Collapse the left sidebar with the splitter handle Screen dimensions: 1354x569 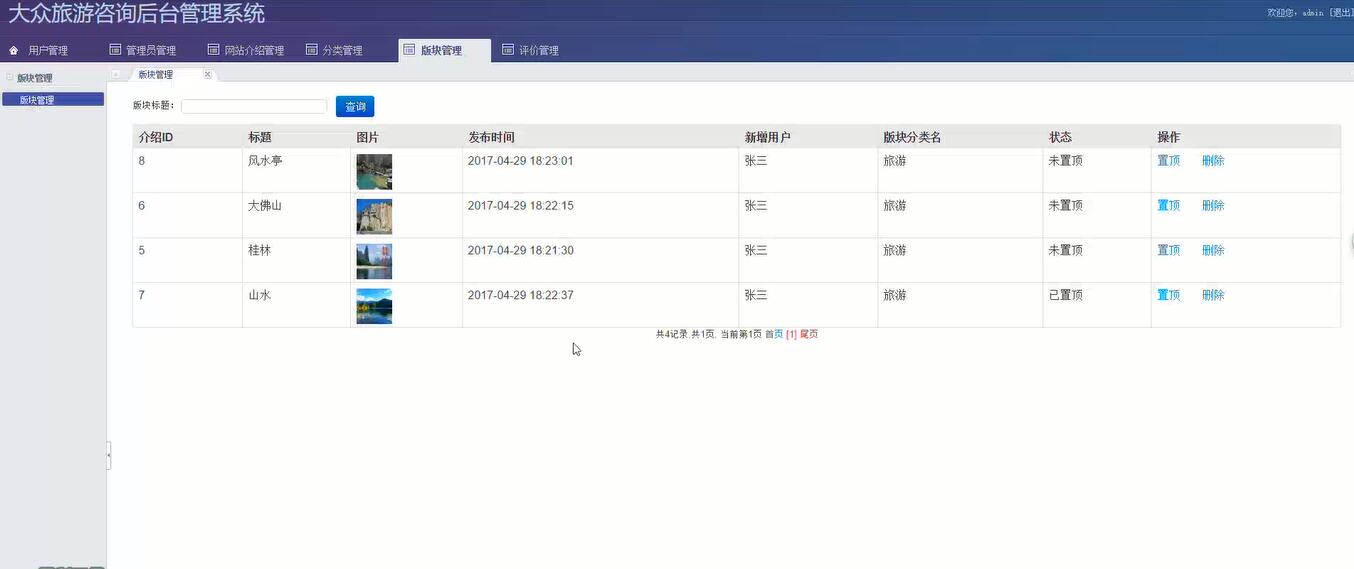coord(109,455)
